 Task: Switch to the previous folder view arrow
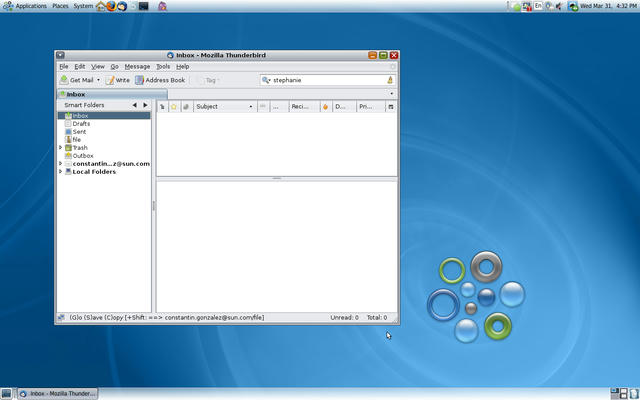point(134,105)
